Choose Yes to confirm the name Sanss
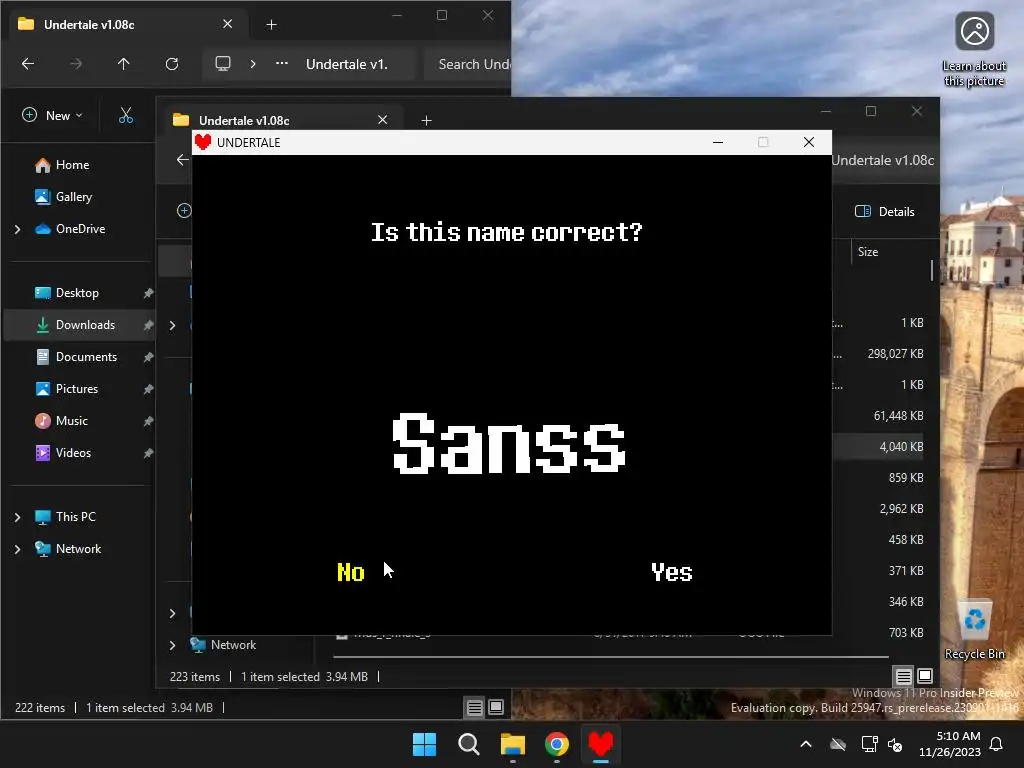 coord(671,572)
